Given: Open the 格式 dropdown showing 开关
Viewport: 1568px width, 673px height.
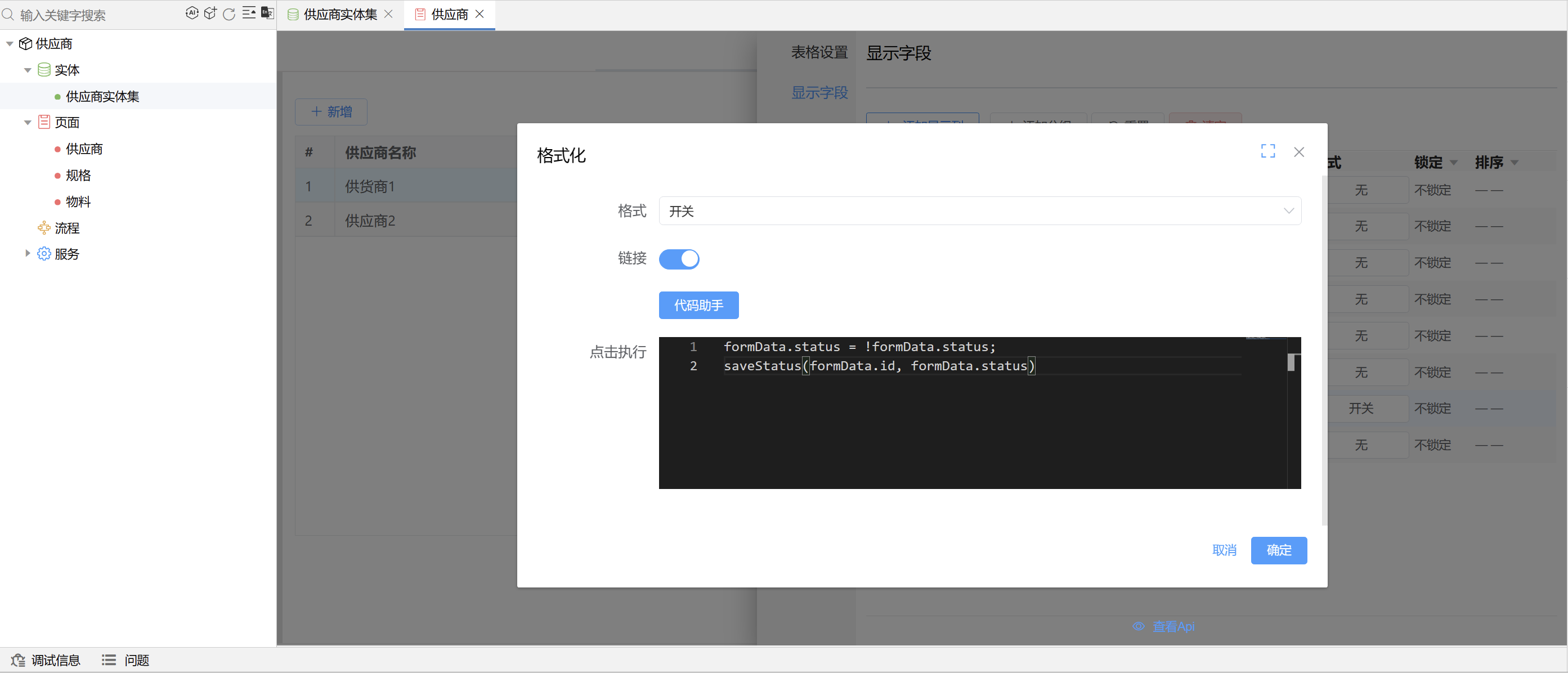Looking at the screenshot, I should point(979,211).
